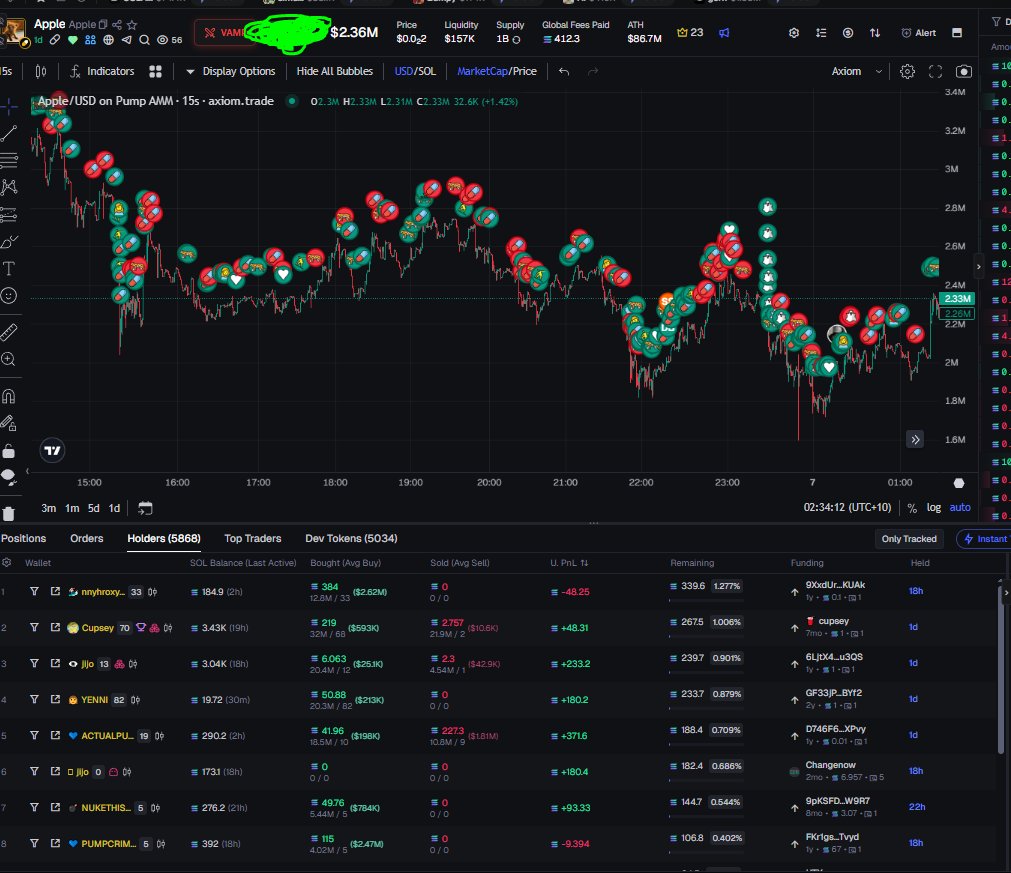Viewport: 1011px width, 873px height.
Task: Sort holders by U. PnL column
Action: 569,563
